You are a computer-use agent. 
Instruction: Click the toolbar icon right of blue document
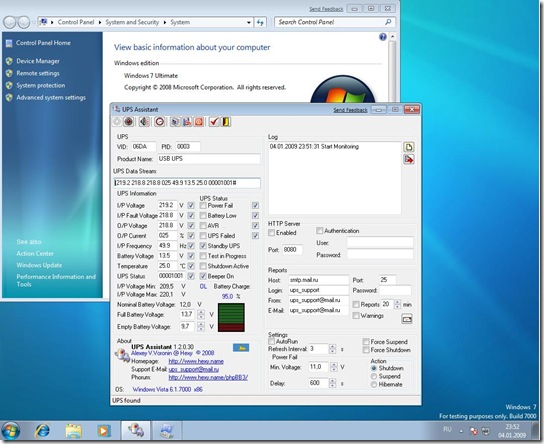(x=187, y=122)
